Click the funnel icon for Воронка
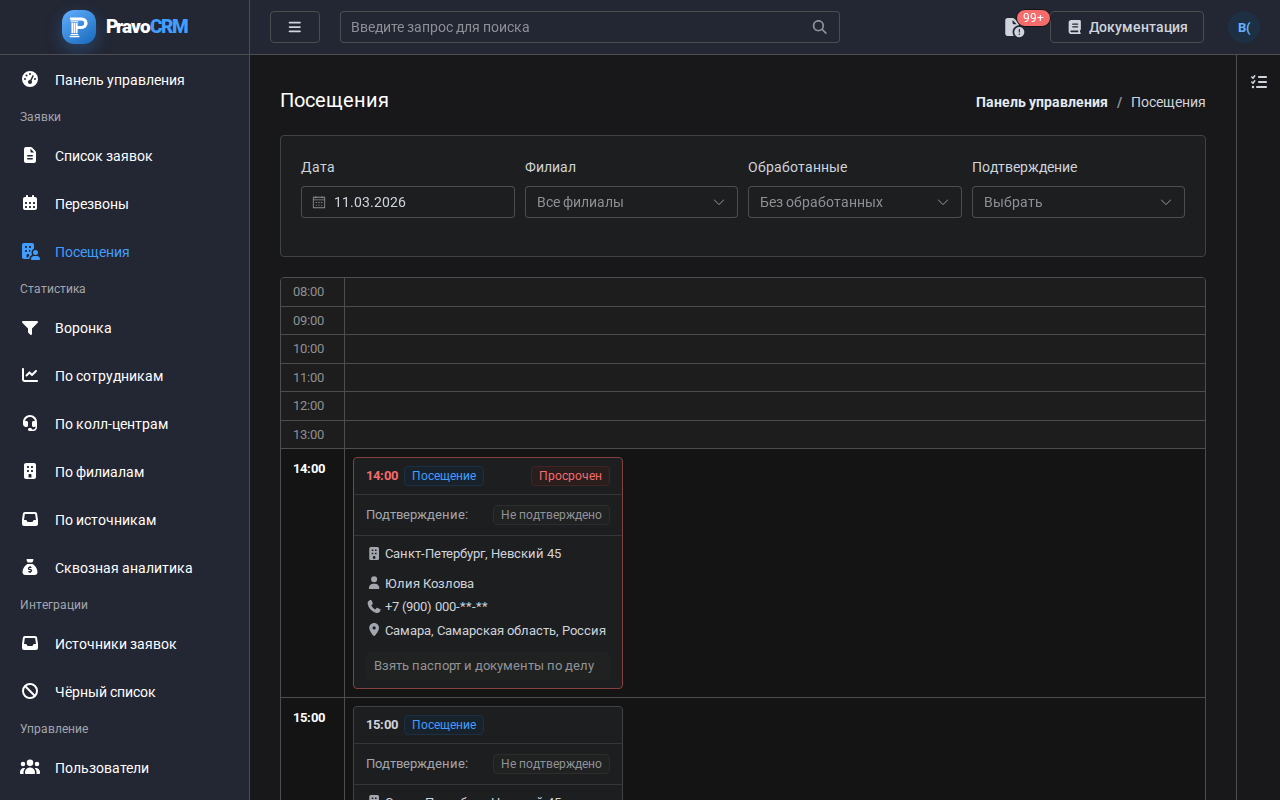The image size is (1280, 800). pos(30,328)
